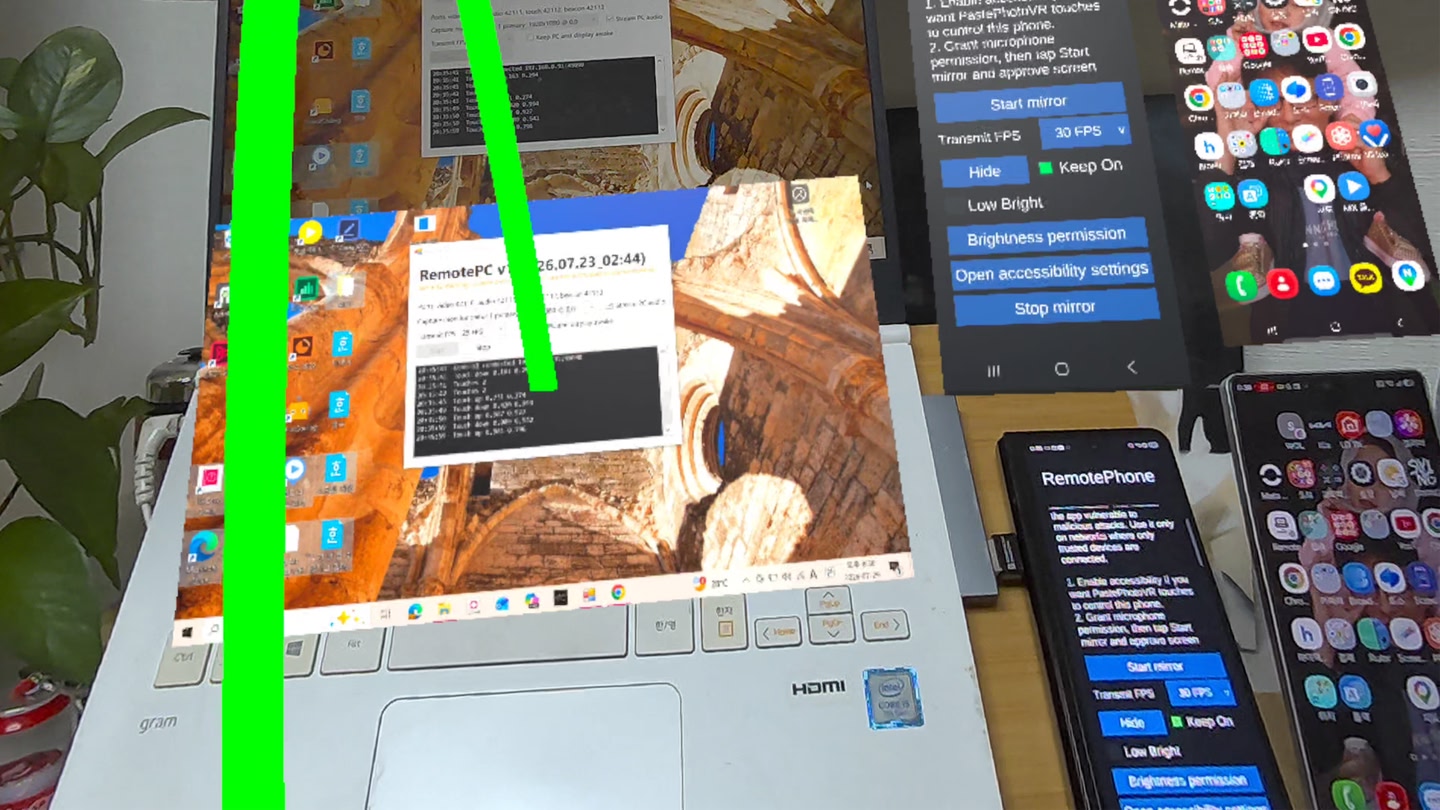Tap Stop mirror on the floating RemotePhone panel
Screen dimensions: 1440x810
point(1055,307)
